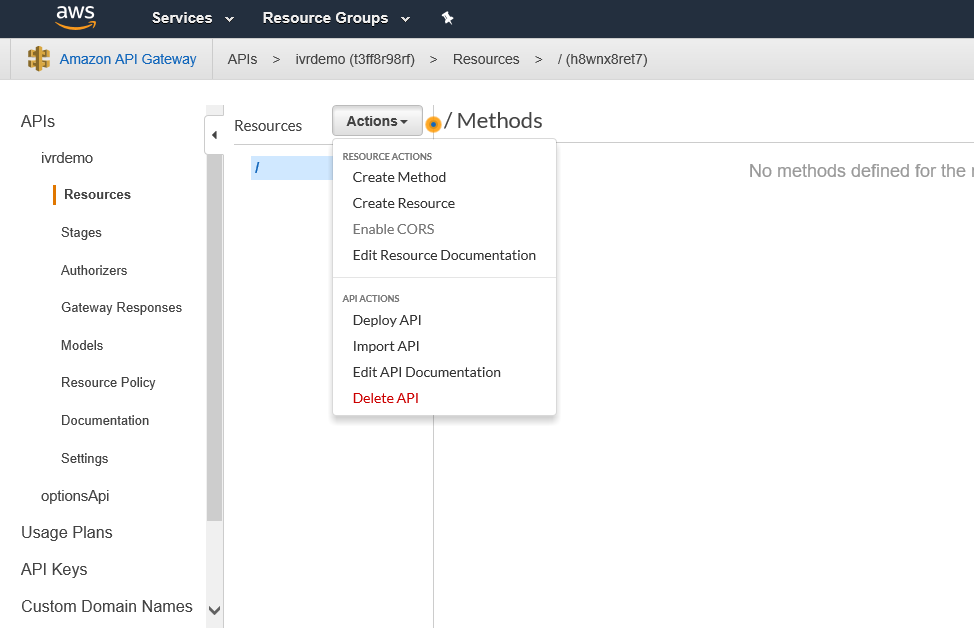
Task: Choose Deploy API in the Actions menu
Action: tap(387, 320)
